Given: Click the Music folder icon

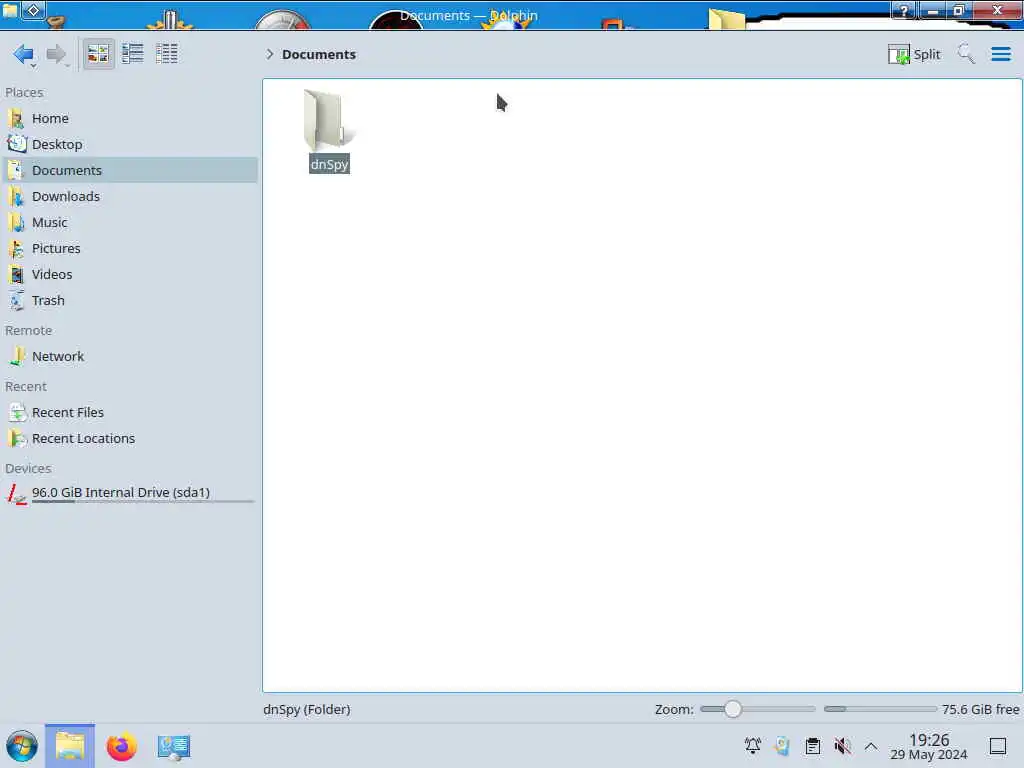Looking at the screenshot, I should click(x=16, y=223).
